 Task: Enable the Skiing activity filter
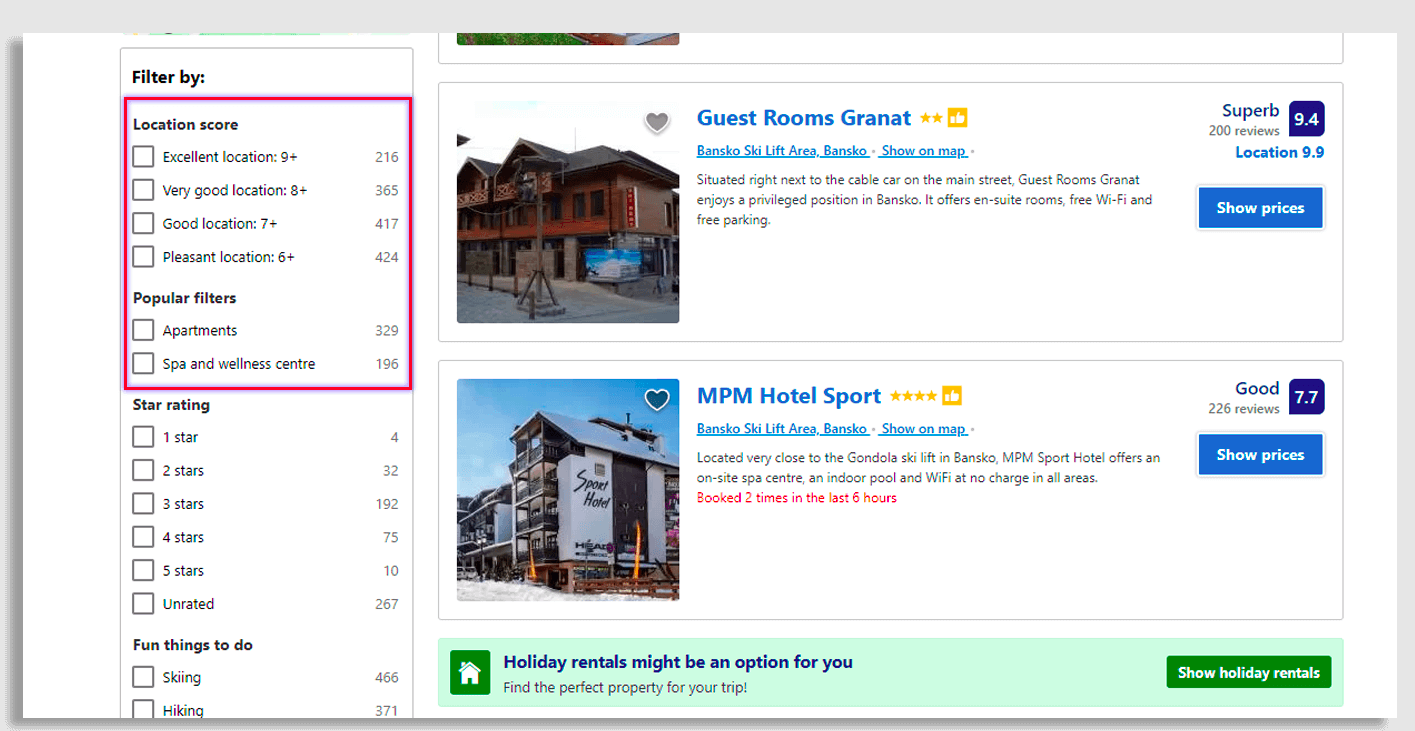click(144, 677)
